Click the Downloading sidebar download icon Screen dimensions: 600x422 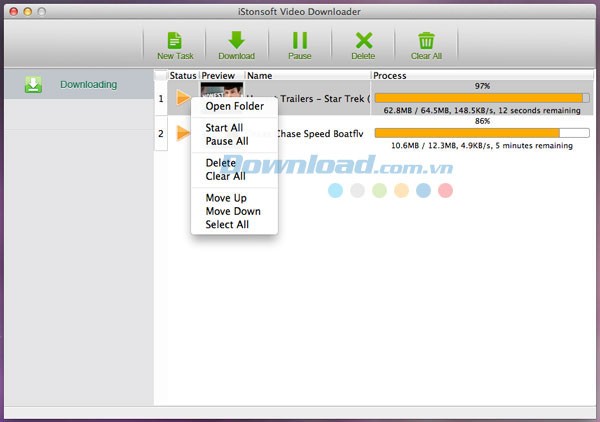(33, 85)
